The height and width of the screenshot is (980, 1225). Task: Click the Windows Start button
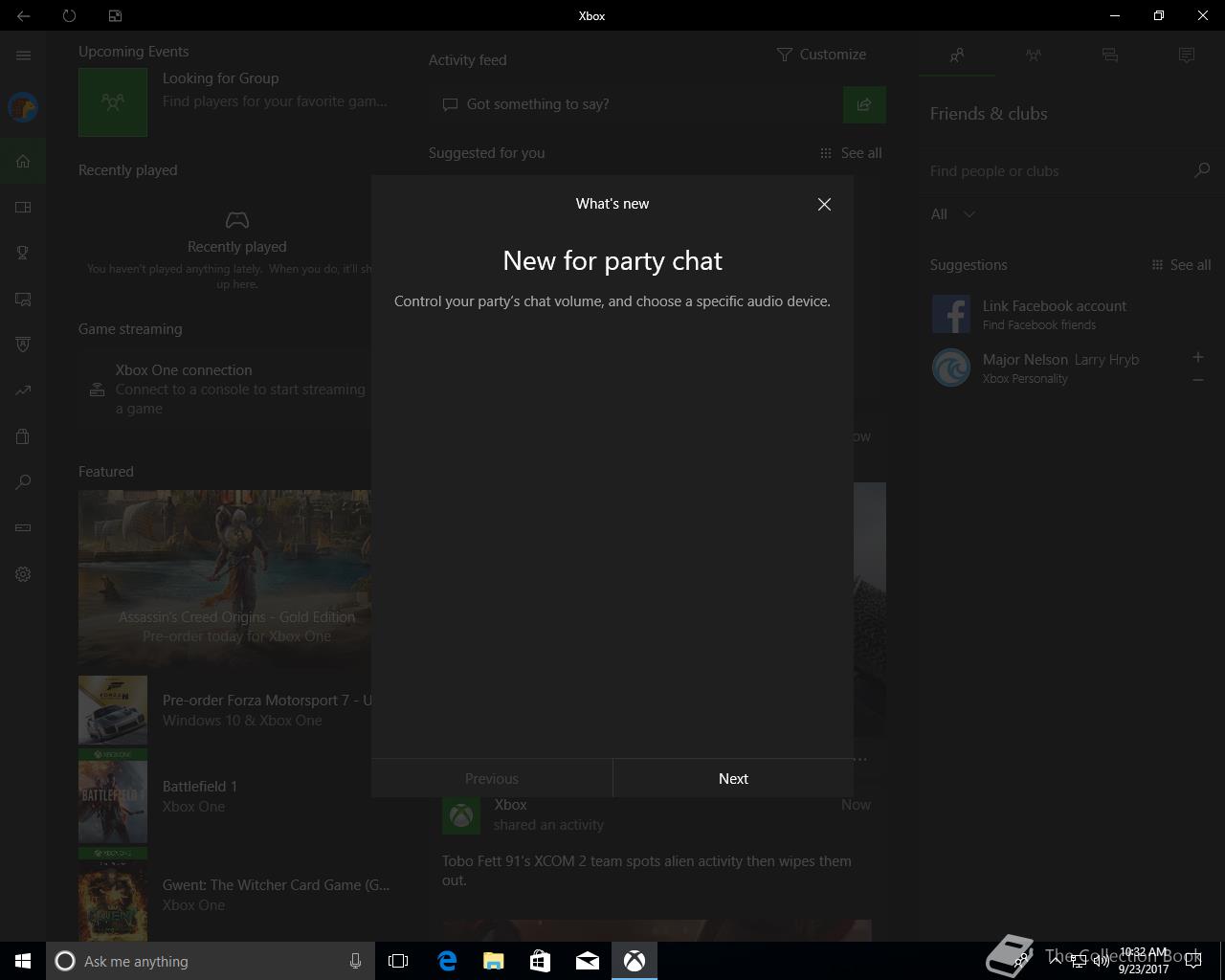coord(23,961)
